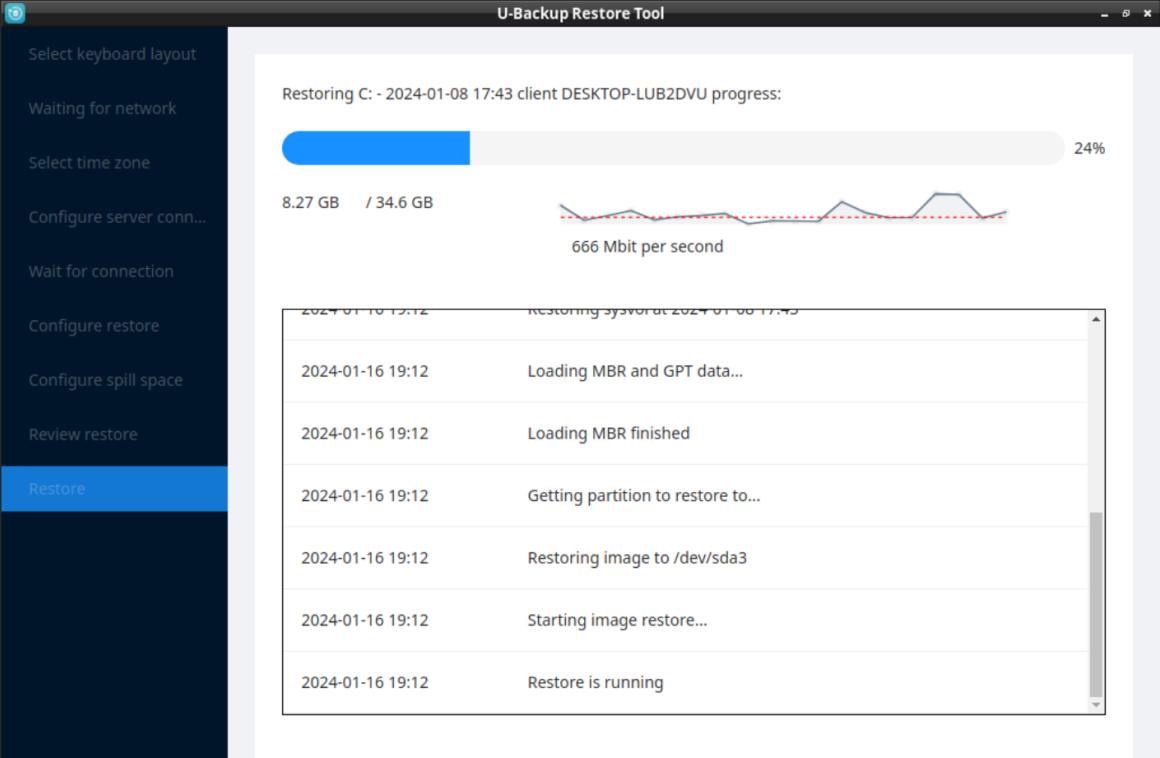1160x758 pixels.
Task: Click the log scrollbar up arrow
Action: tap(1096, 319)
